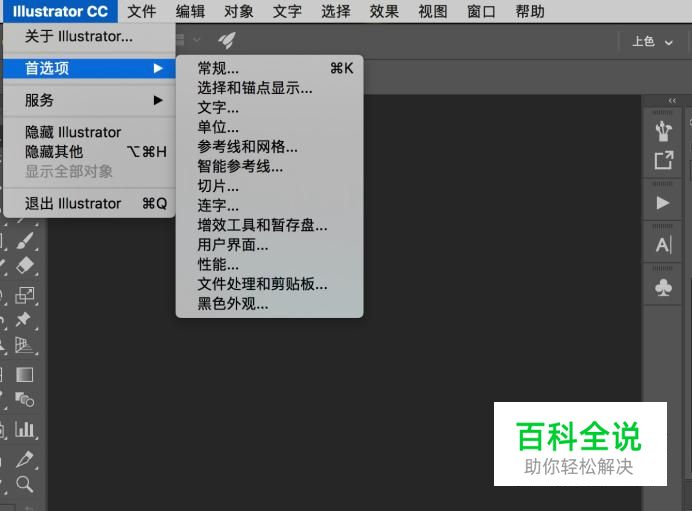
Task: Open 智能参考线... preferences
Action: tap(270, 166)
